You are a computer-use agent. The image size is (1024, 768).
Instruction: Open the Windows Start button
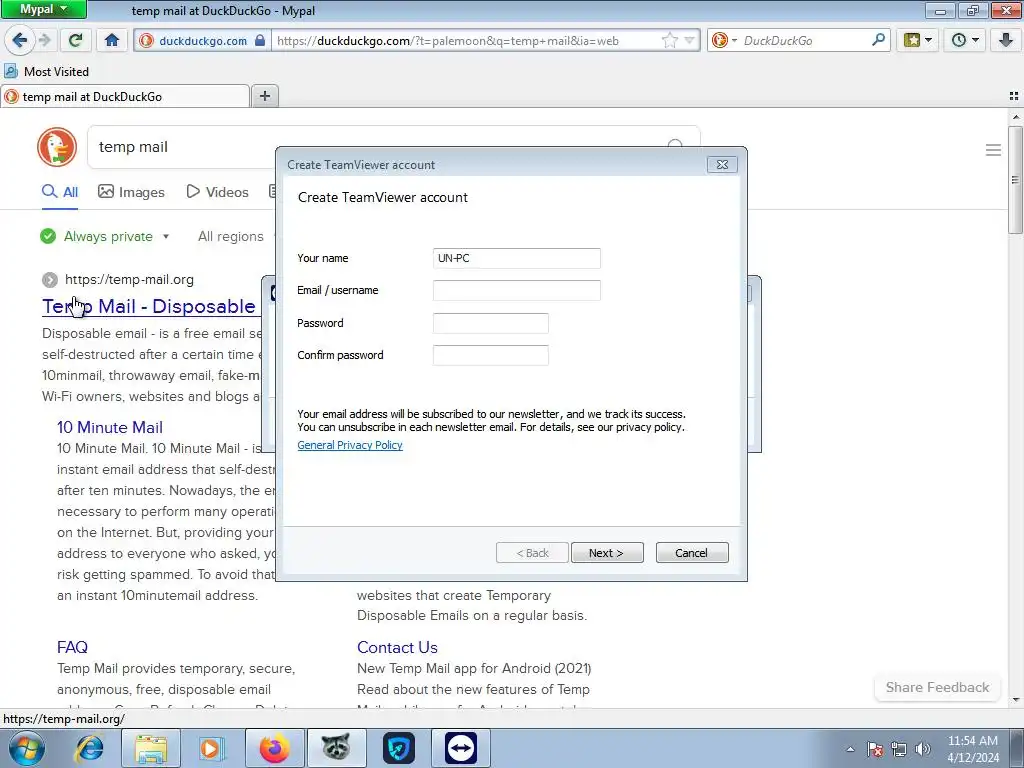26,748
